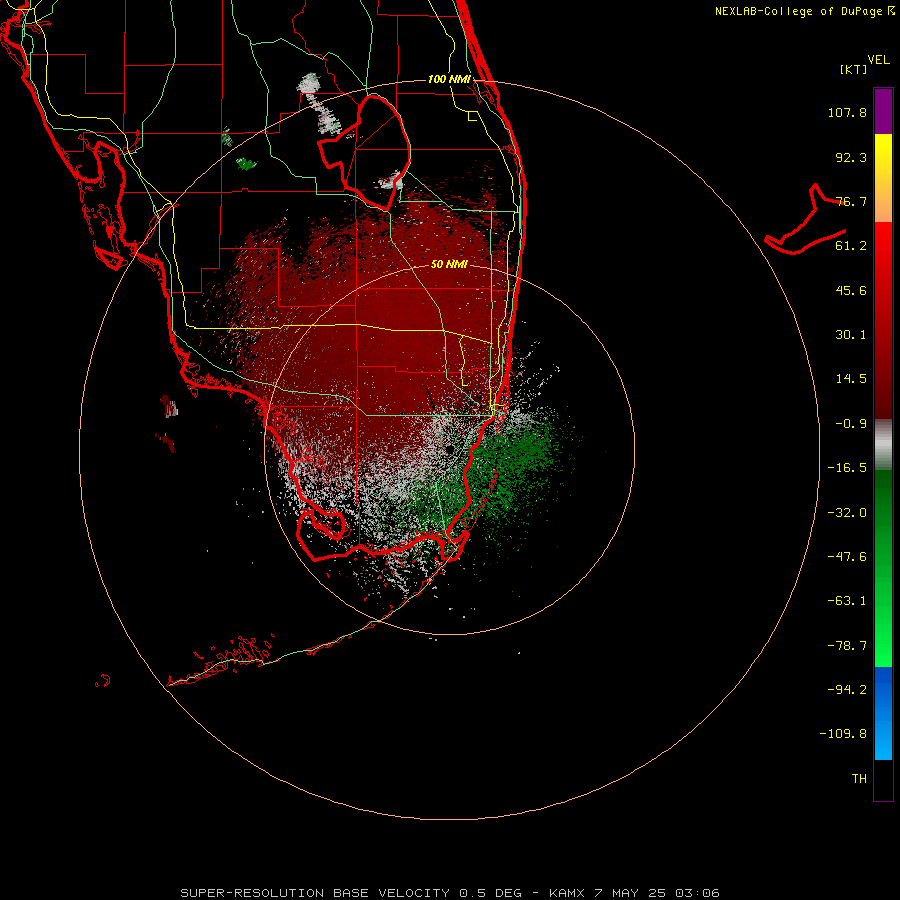The height and width of the screenshot is (900, 900).
Task: Click the 100 NMI range ring label
Action: pyautogui.click(x=449, y=79)
